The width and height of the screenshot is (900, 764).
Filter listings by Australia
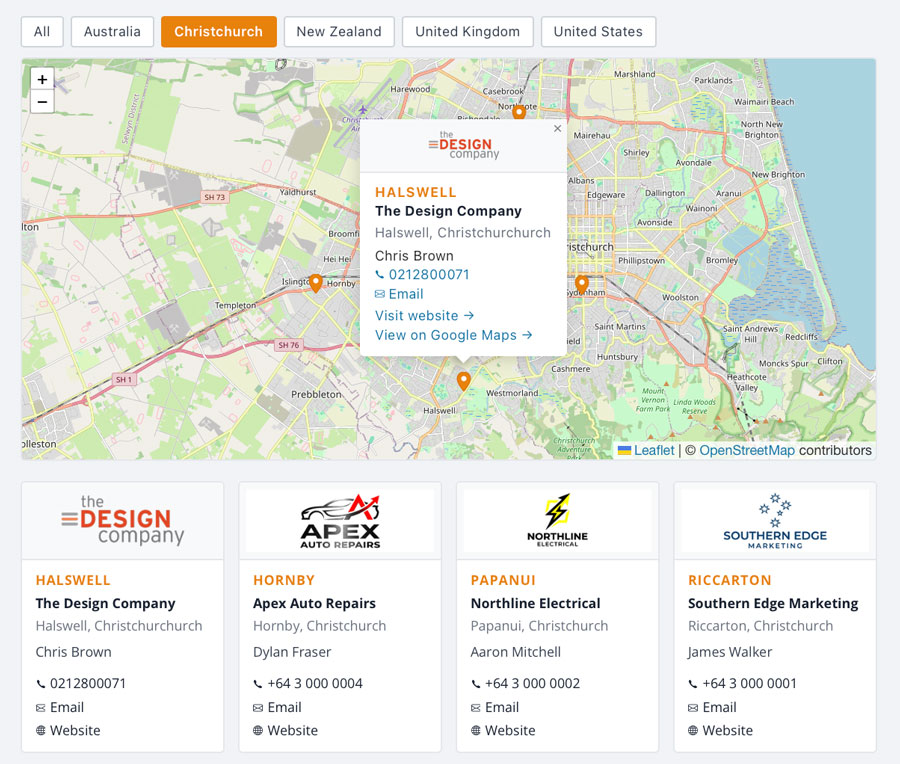coord(112,32)
